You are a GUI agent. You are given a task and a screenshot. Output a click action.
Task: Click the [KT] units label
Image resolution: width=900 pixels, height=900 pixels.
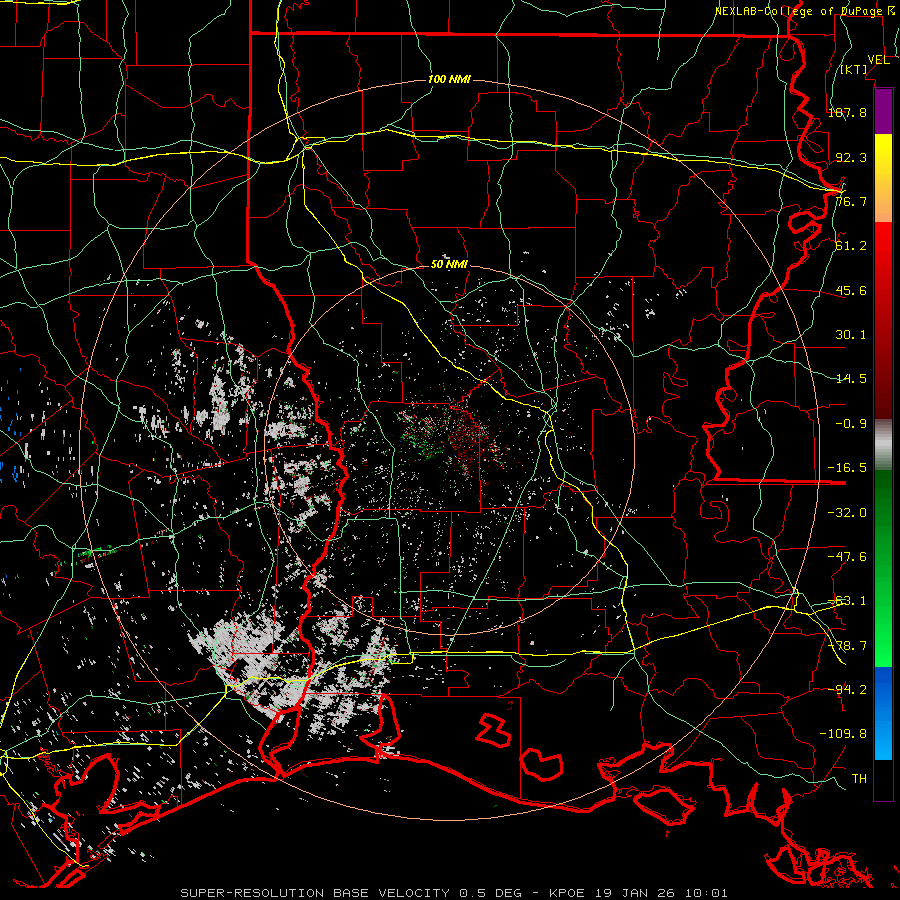(x=854, y=69)
